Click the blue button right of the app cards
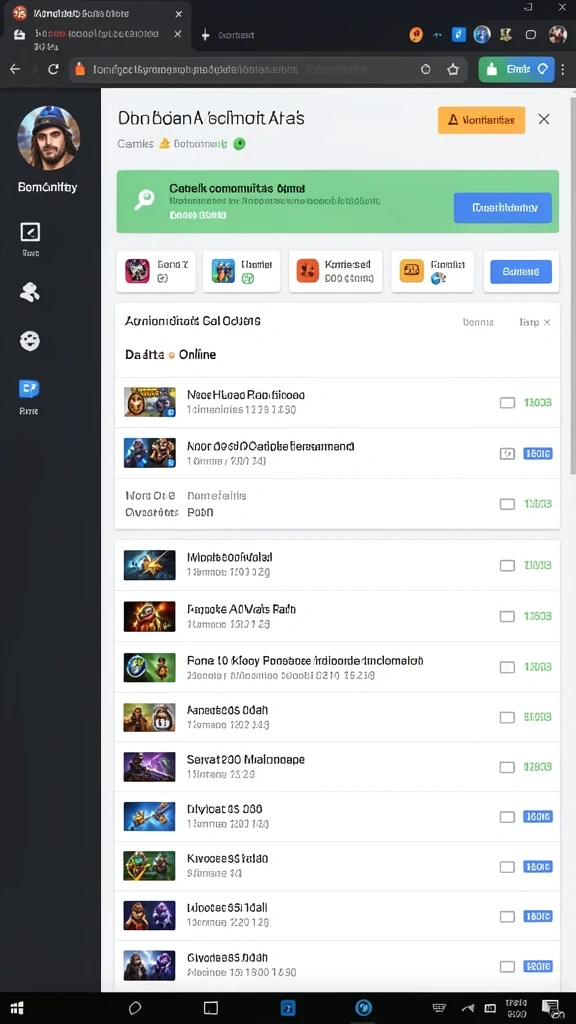The height and width of the screenshot is (1024, 576). tap(520, 271)
